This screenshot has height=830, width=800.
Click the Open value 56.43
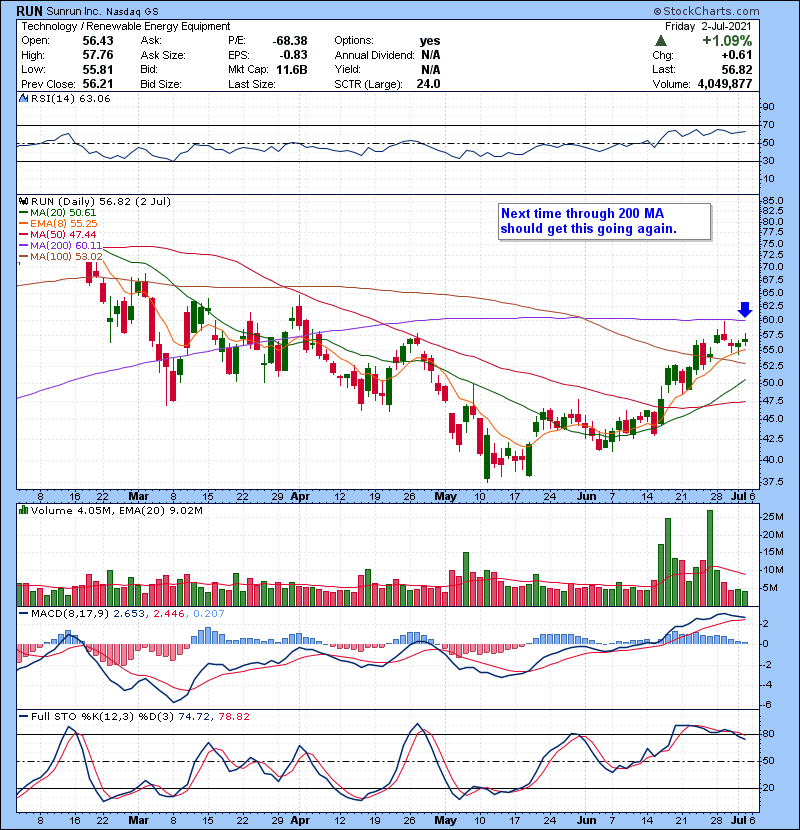tap(98, 41)
